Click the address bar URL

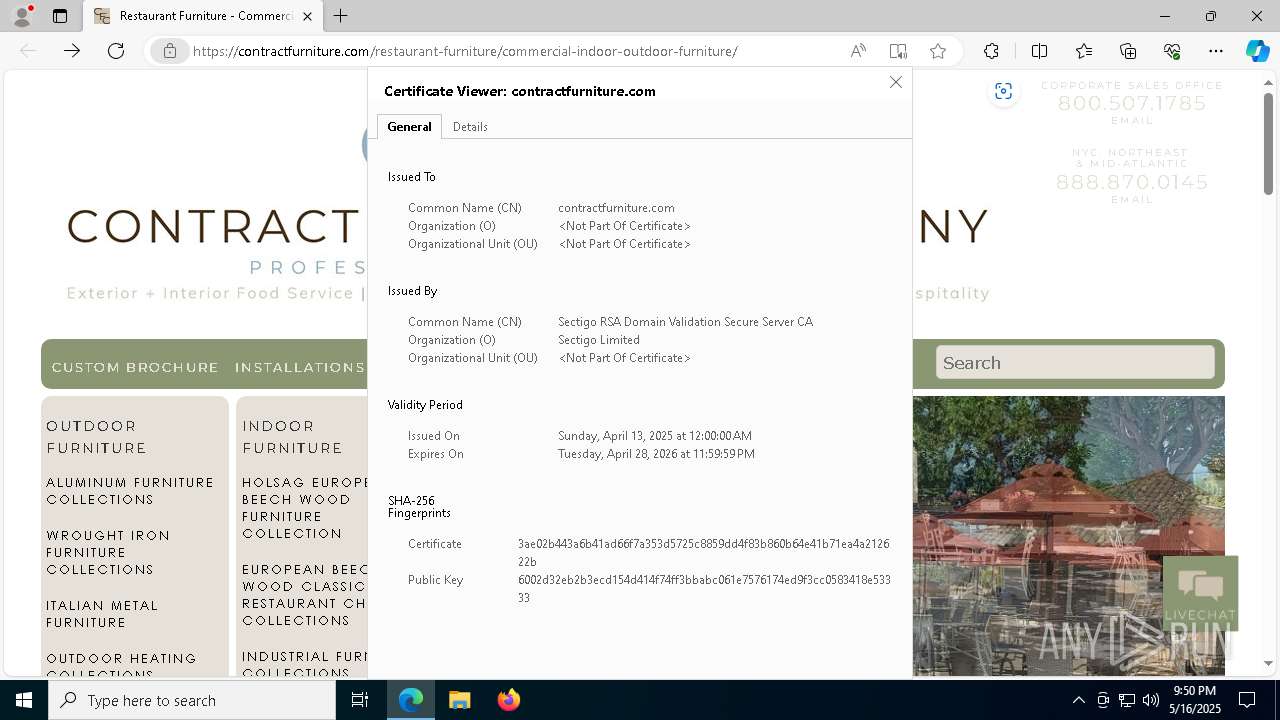pos(465,51)
